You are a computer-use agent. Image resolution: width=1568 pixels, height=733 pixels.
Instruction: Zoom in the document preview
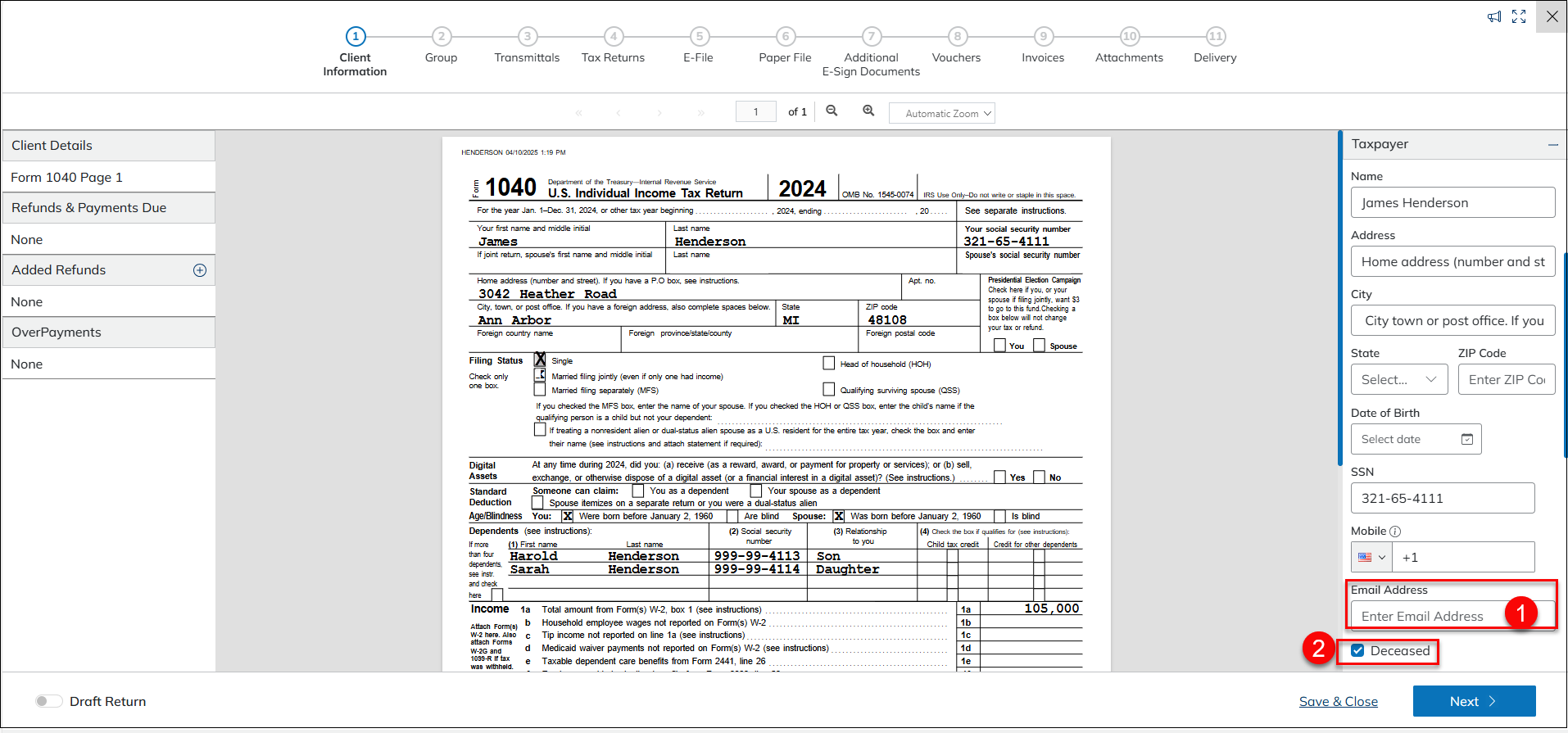[868, 111]
